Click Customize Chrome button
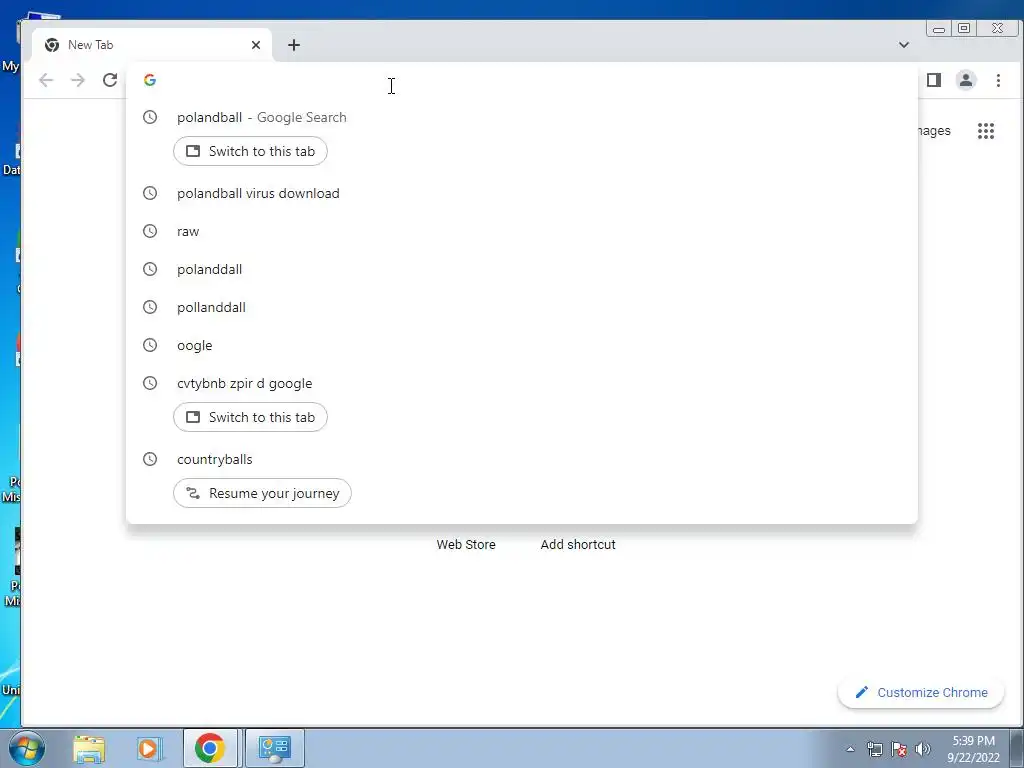Image resolution: width=1024 pixels, height=768 pixels. [921, 692]
